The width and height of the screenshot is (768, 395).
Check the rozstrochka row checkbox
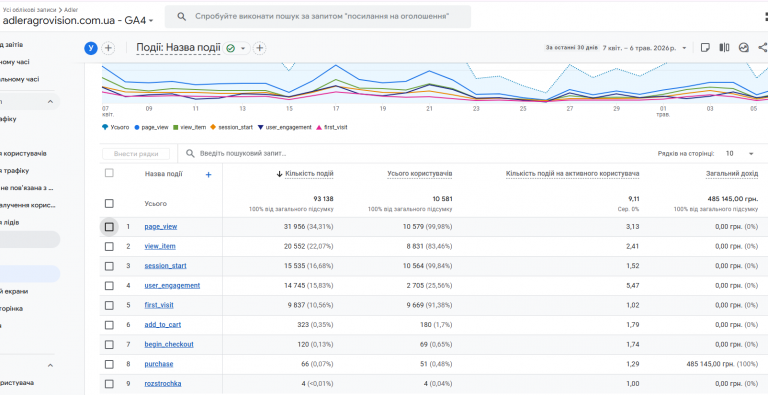click(x=109, y=384)
